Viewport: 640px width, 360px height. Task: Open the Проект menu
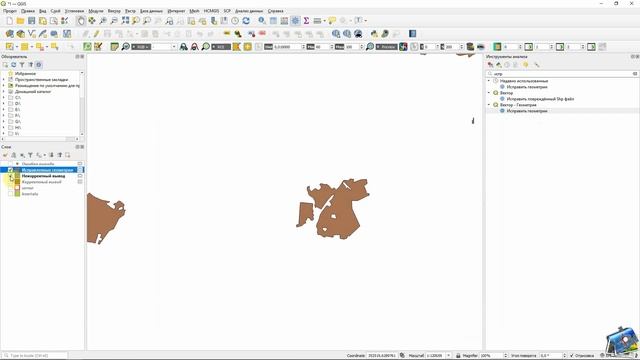pos(10,11)
